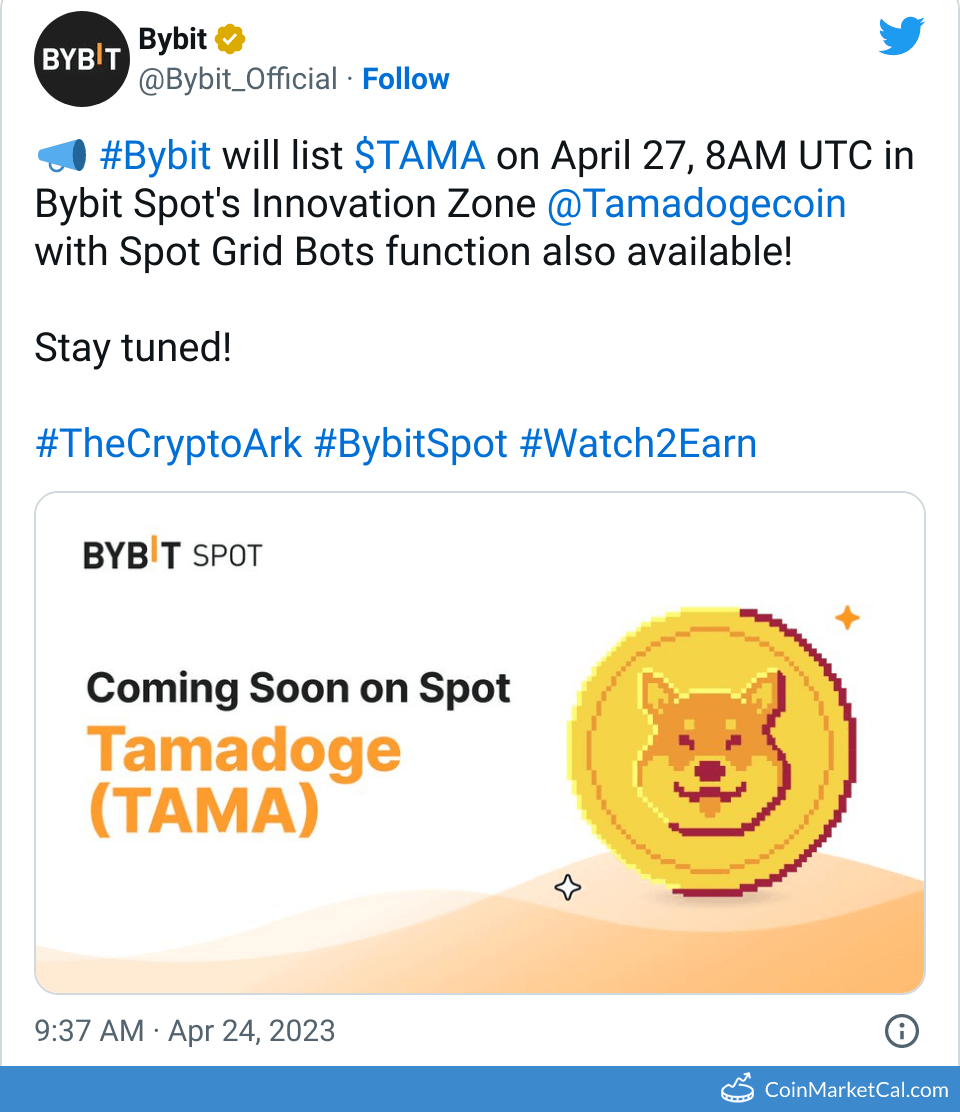
Task: Visit the @Tamadogecoin mention
Action: [x=696, y=204]
